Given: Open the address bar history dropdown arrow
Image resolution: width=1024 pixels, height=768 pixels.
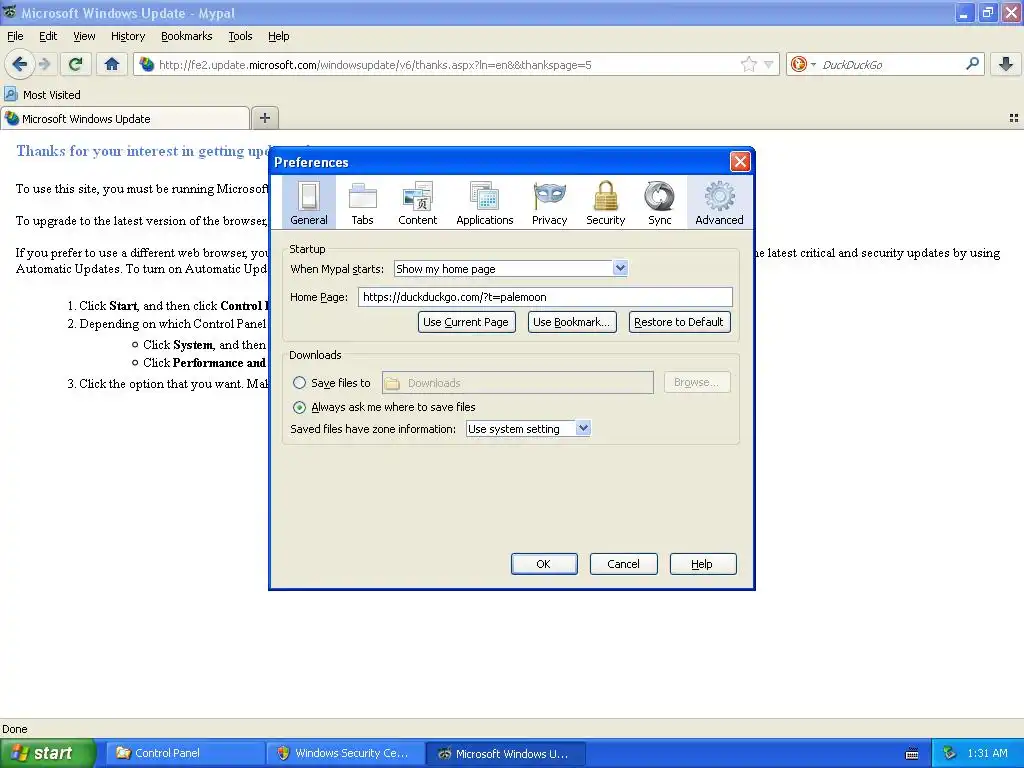Looking at the screenshot, I should point(769,64).
